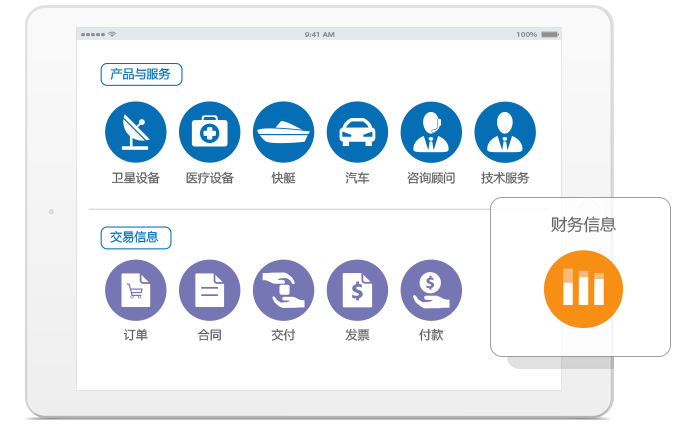
Task: Open the 汽车 car icon
Action: coord(357,132)
